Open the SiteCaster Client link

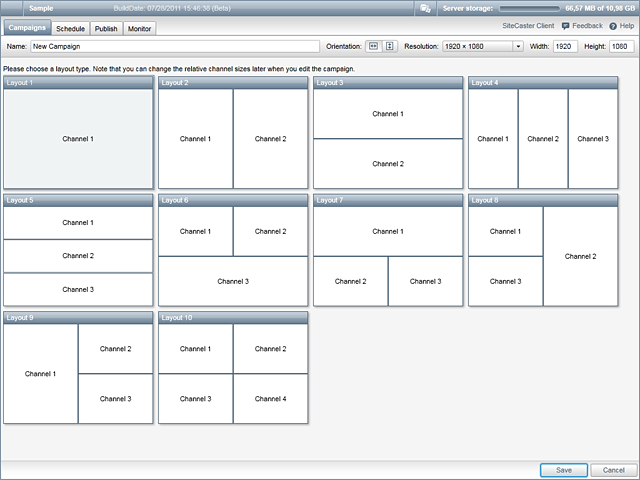point(528,25)
